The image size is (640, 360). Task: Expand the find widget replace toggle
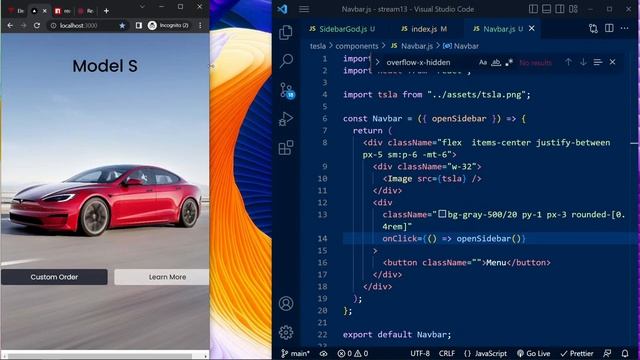click(x=377, y=62)
